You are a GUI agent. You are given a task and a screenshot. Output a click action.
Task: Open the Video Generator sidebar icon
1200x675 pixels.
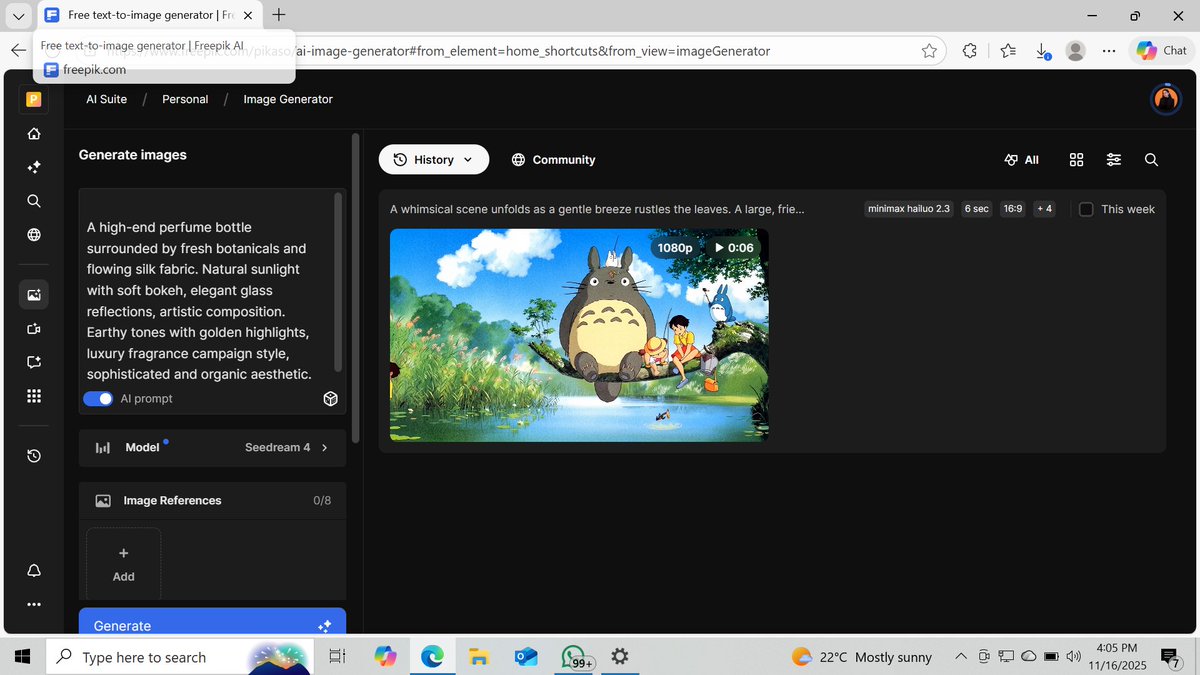34,328
